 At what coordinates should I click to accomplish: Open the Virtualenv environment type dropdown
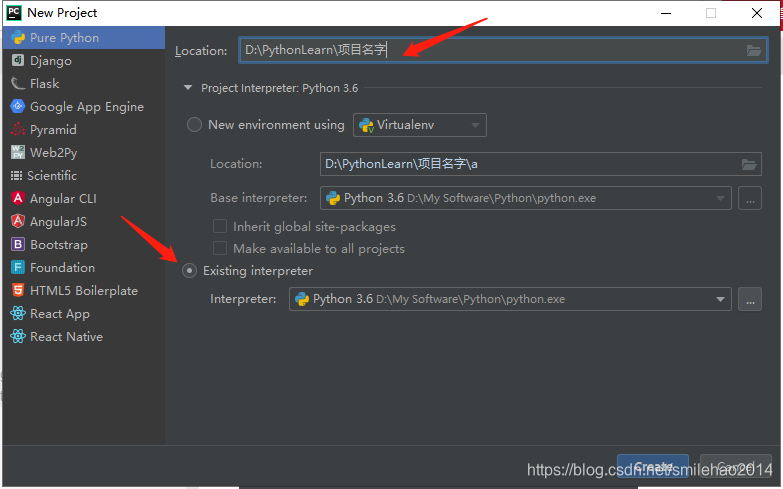(419, 125)
